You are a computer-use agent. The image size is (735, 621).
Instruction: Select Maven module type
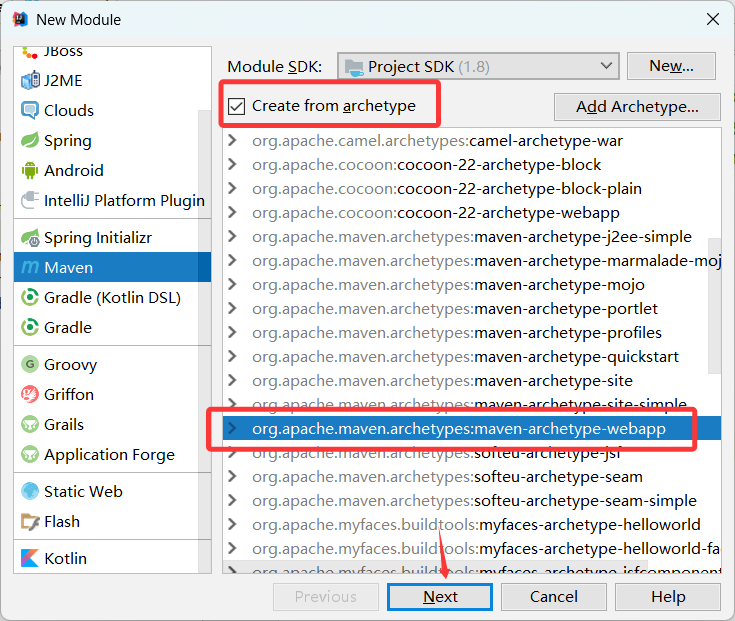coord(112,268)
